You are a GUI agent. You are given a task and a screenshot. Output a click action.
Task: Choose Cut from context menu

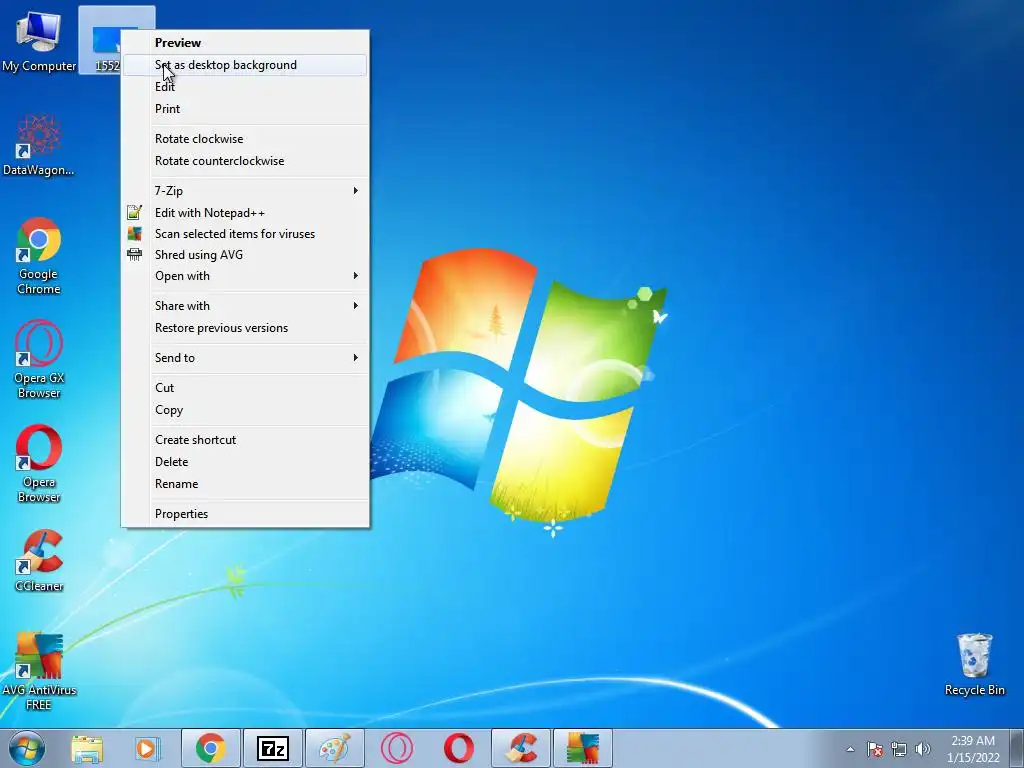point(246,388)
